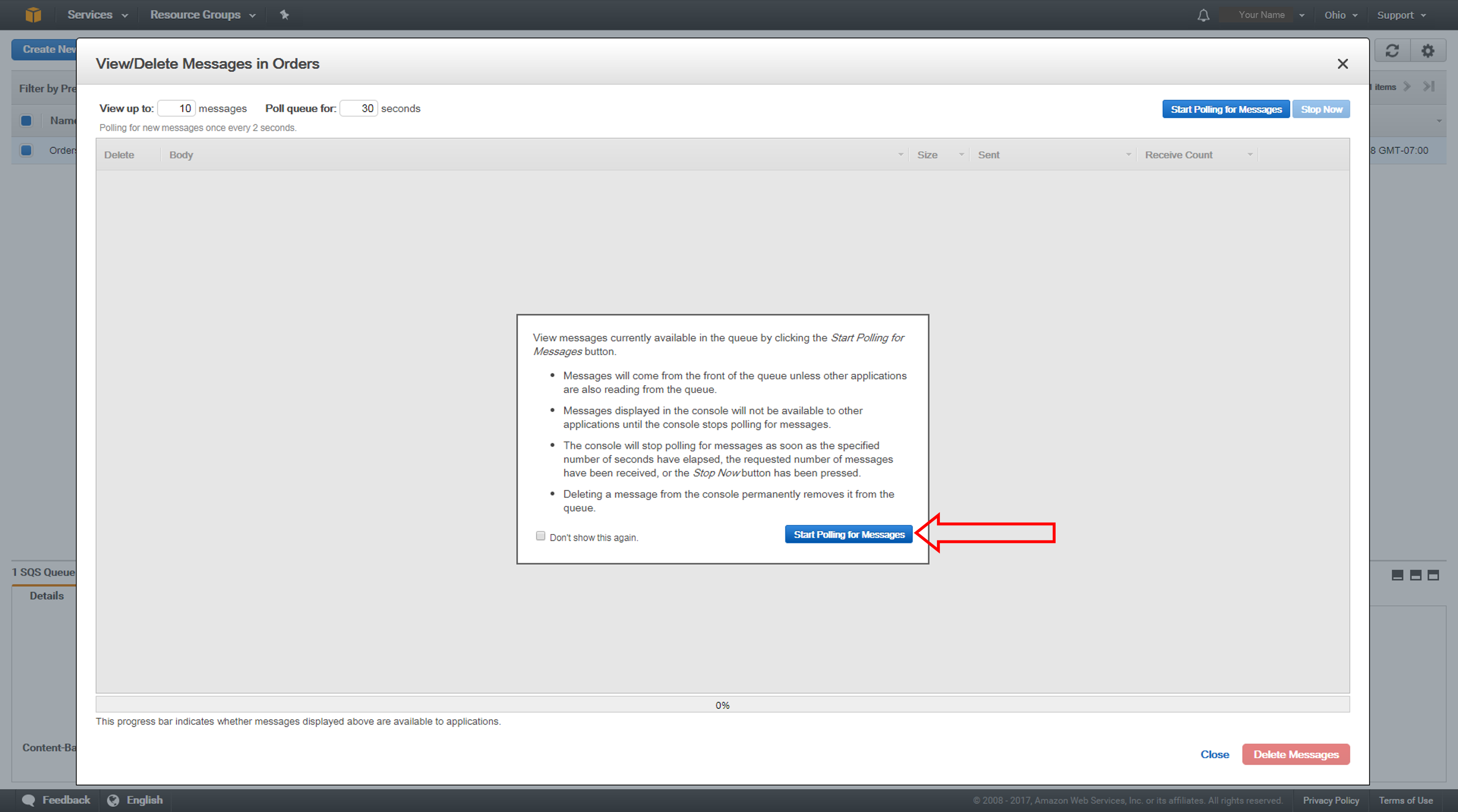
Task: Enable Don't show this again checkbox
Action: pos(541,536)
